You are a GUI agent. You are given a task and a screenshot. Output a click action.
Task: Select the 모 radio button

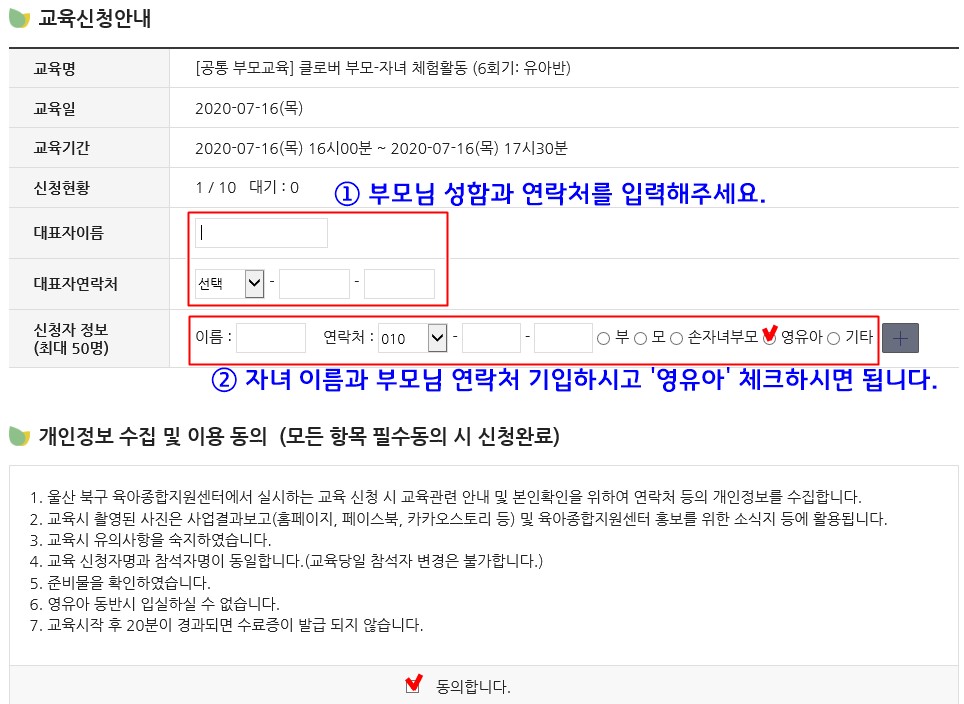coord(641,339)
